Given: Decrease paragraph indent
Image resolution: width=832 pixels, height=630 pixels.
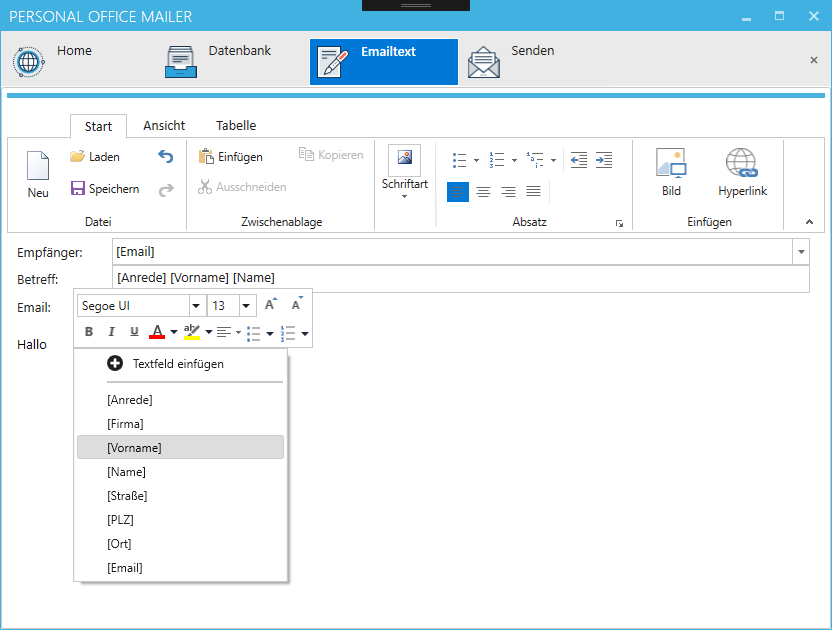Looking at the screenshot, I should pyautogui.click(x=579, y=160).
